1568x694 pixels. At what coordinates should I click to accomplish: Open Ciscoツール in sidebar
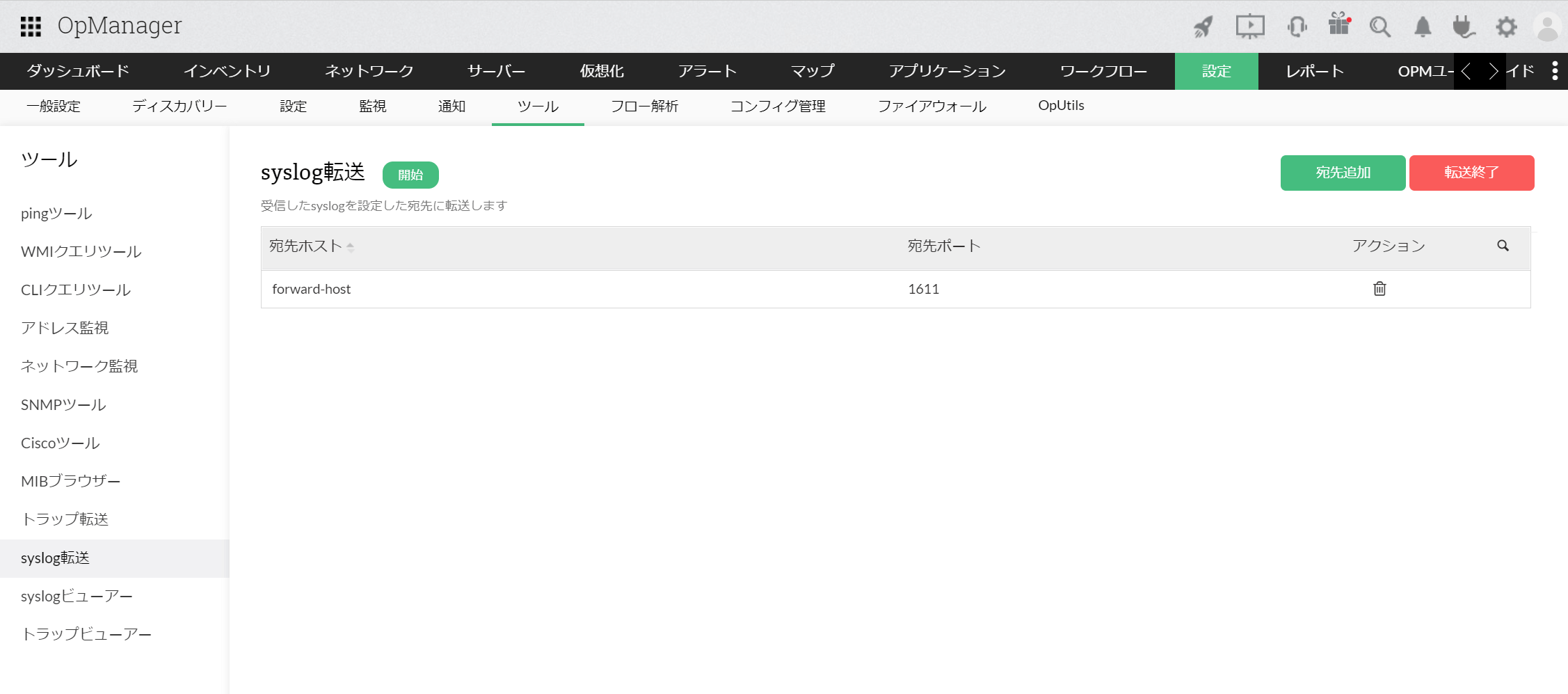61,443
